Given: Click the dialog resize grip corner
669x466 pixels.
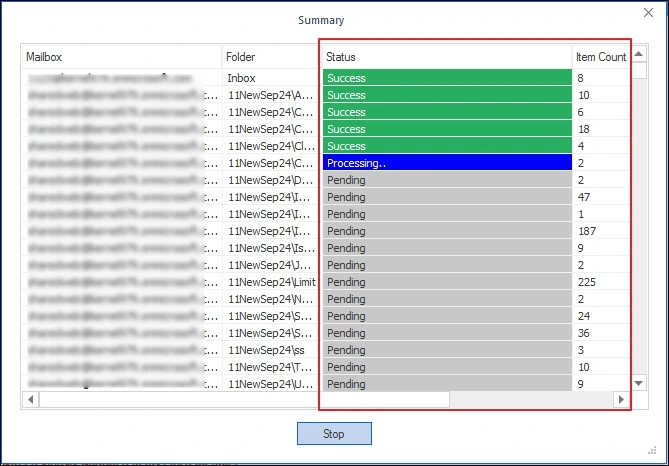Looking at the screenshot, I should click(x=652, y=450).
